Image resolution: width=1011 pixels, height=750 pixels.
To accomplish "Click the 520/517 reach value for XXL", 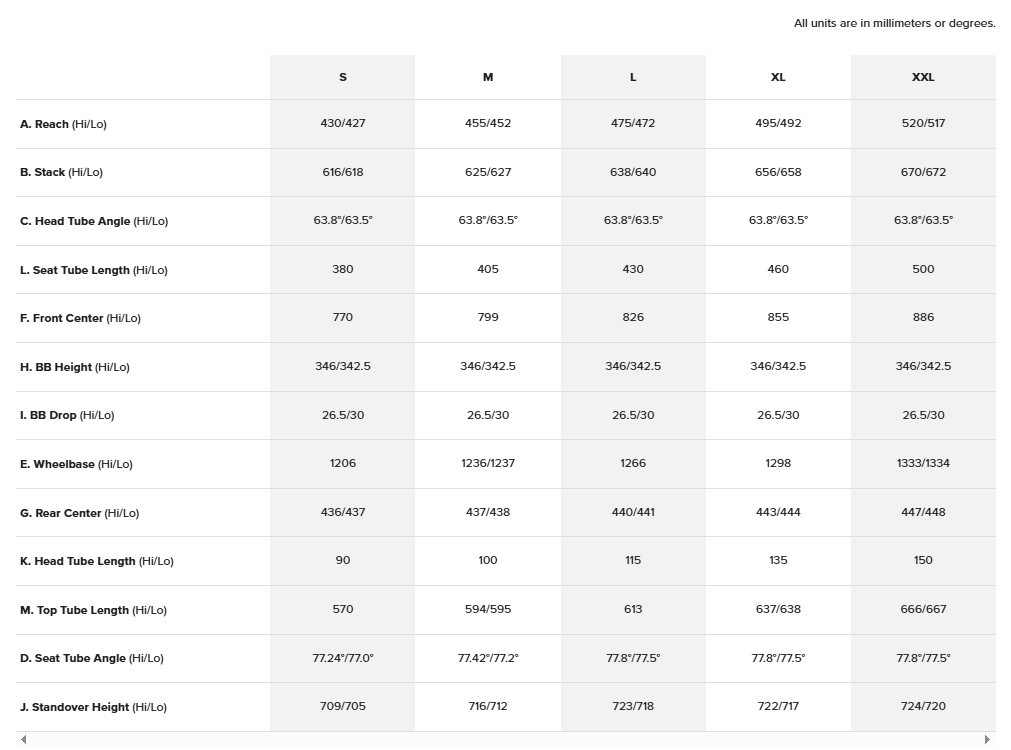I will (x=923, y=123).
